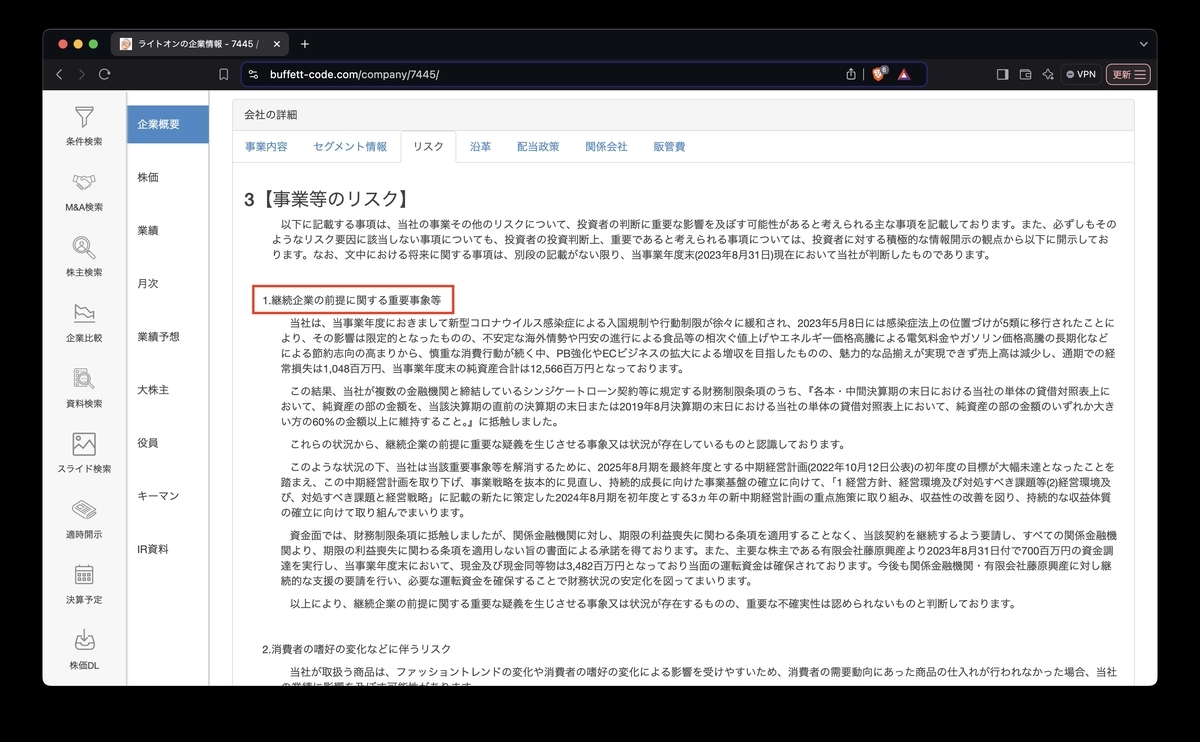
Task: Click the 株主検索 magnifier icon
Action: click(x=84, y=248)
